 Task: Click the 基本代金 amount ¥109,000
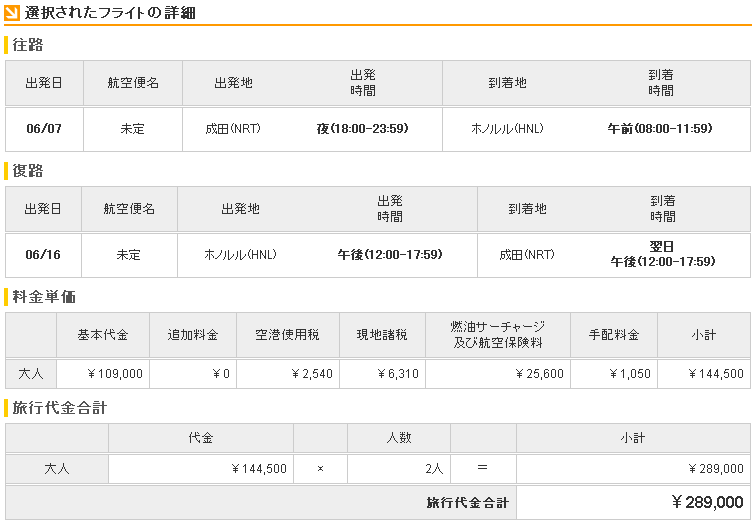(116, 374)
